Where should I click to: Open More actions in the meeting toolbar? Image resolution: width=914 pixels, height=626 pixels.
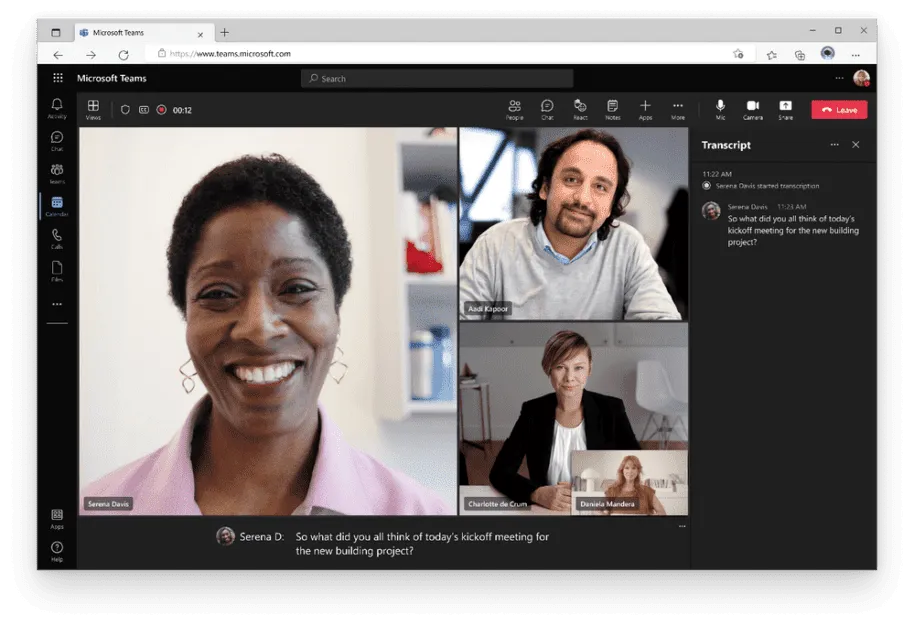(678, 110)
